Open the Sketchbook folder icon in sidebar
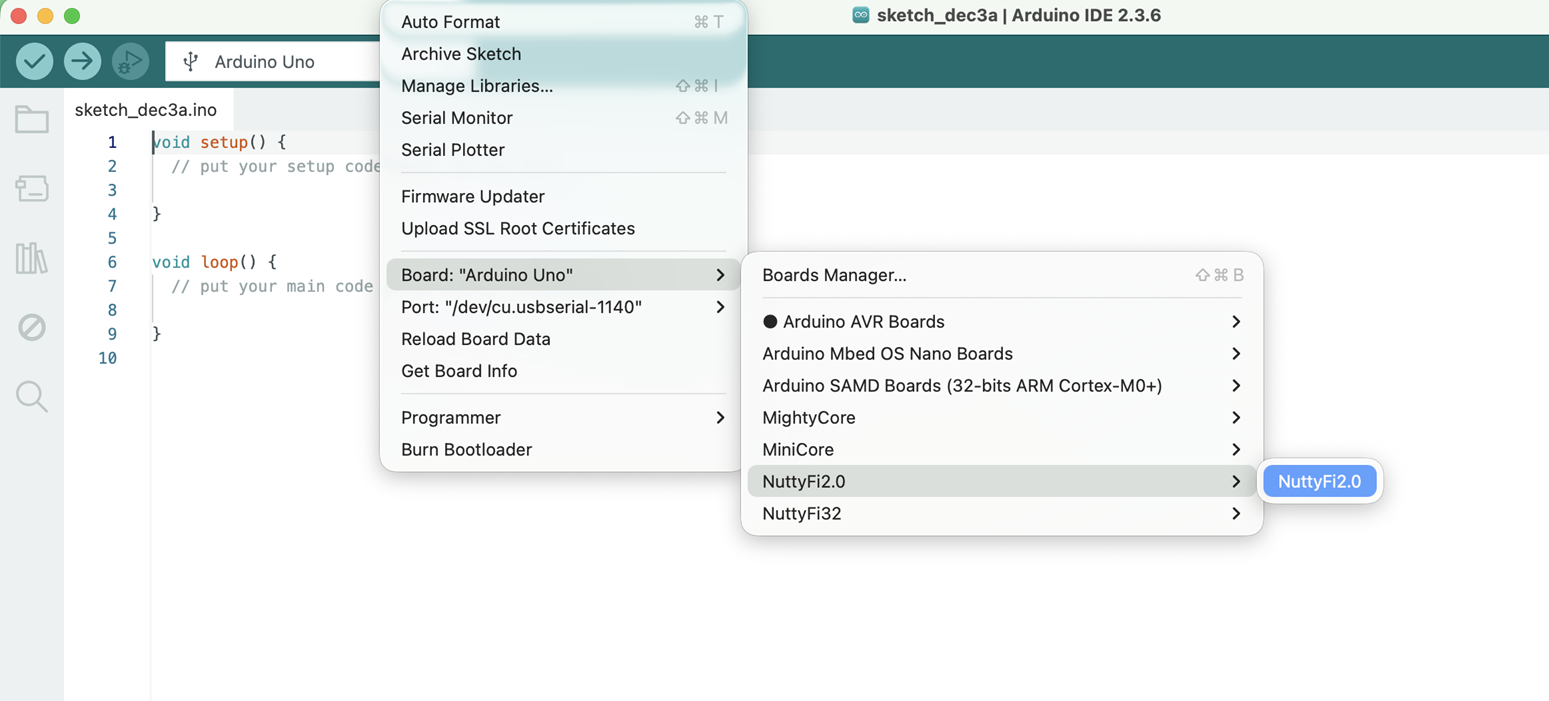The image size is (1549, 701). click(x=32, y=120)
